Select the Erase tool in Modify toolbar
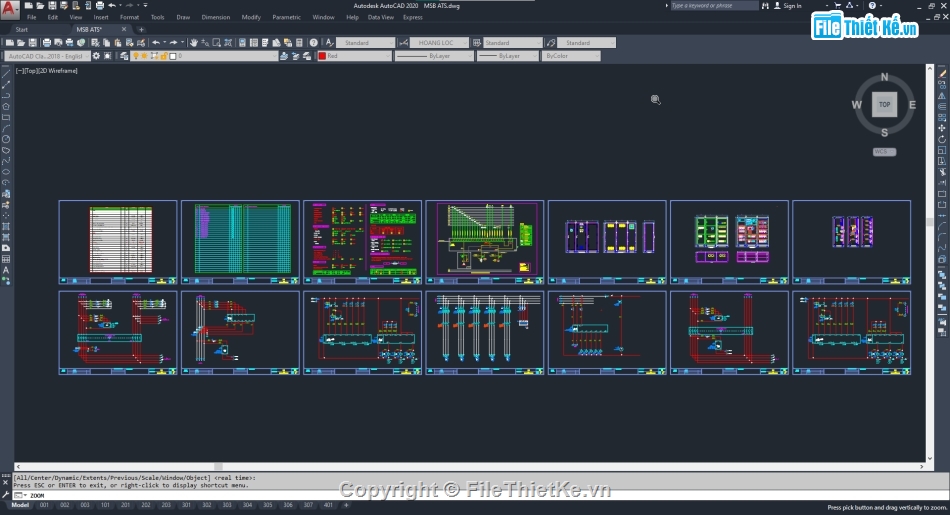The width and height of the screenshot is (950, 515). point(942,74)
